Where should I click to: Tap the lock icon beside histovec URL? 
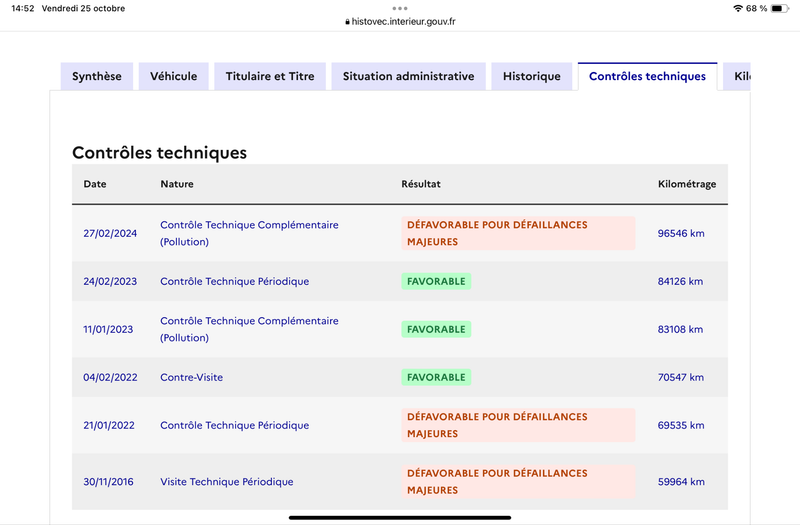[347, 22]
